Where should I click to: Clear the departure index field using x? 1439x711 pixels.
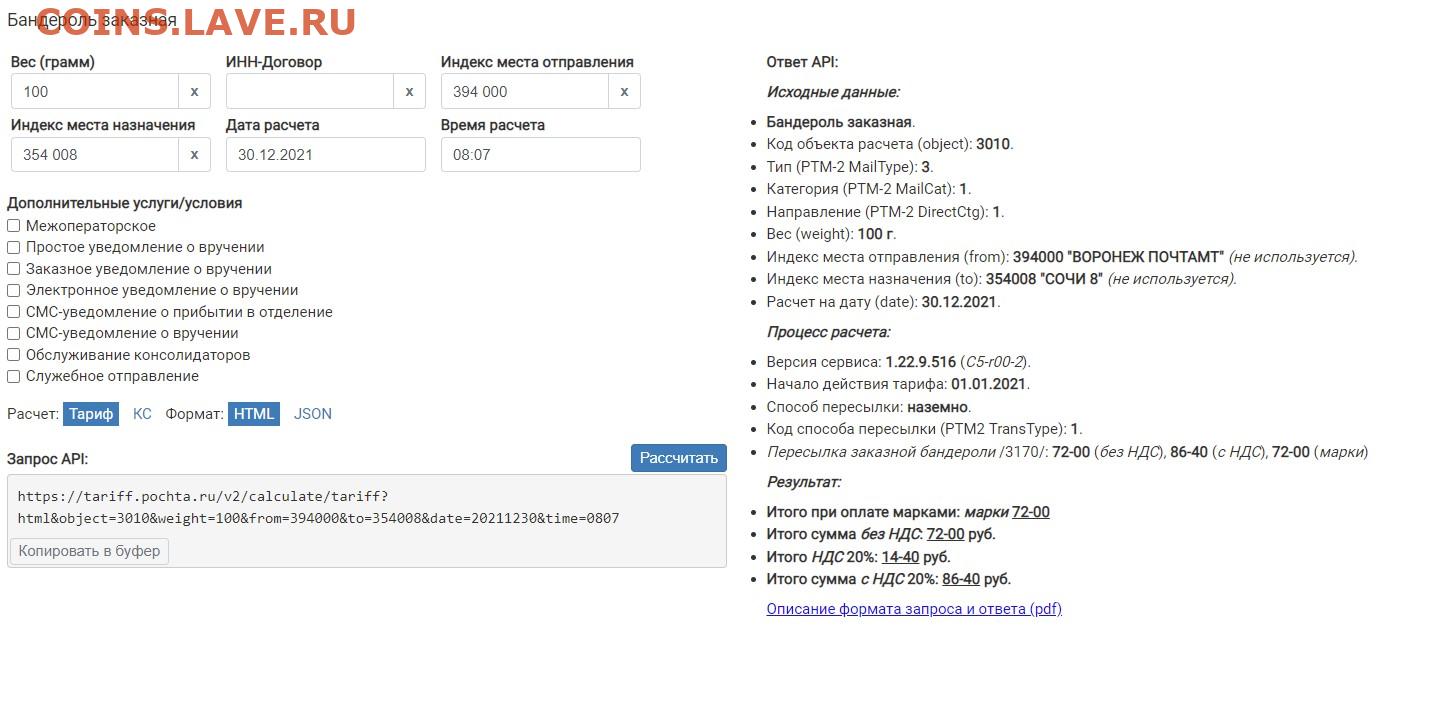click(x=624, y=91)
